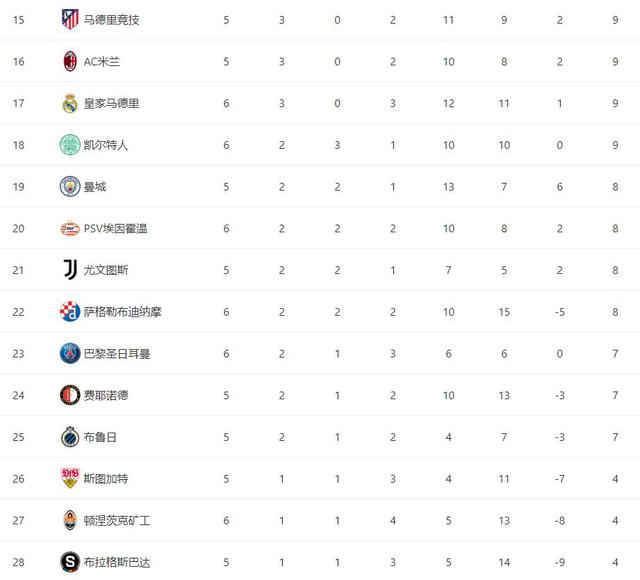Click the Feyenoord club logo
Screen dimensions: 640x580
(x=69, y=395)
